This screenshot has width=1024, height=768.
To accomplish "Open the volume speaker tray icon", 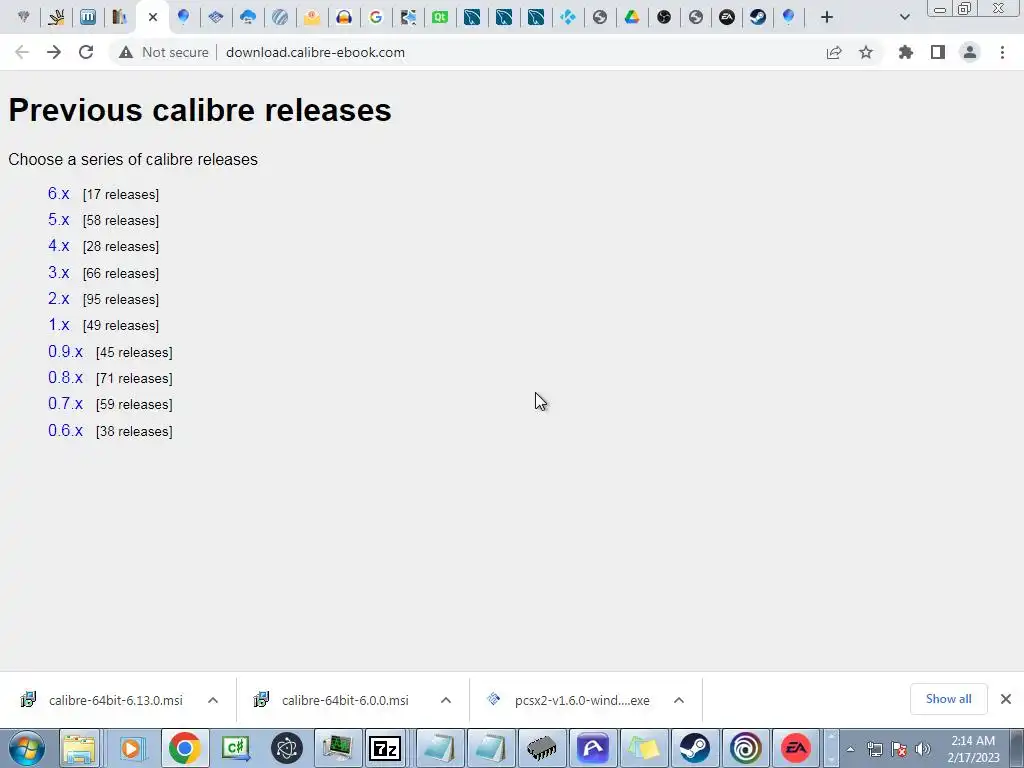I will [922, 749].
